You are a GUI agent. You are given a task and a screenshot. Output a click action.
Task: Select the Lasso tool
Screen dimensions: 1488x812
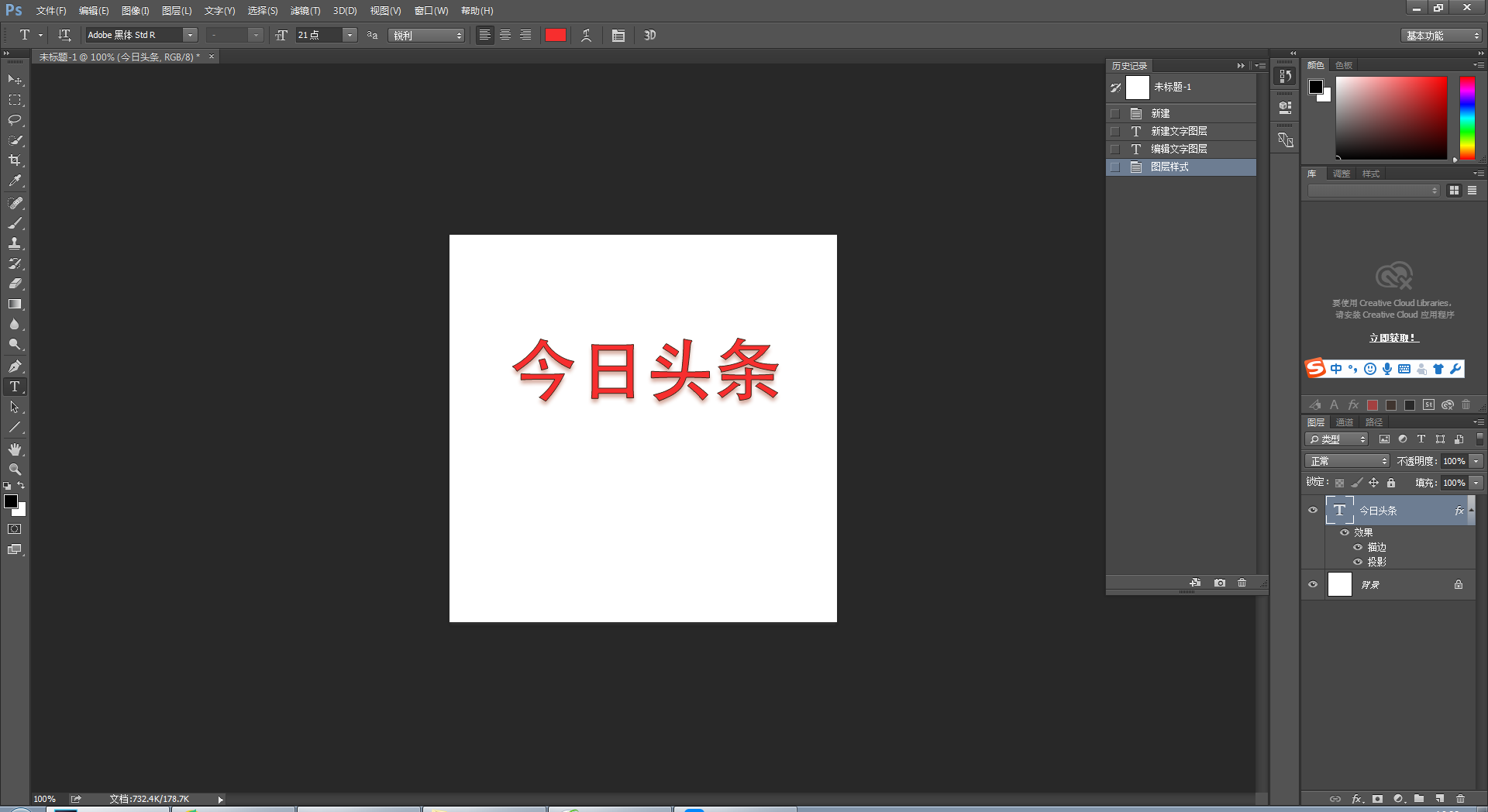point(15,120)
